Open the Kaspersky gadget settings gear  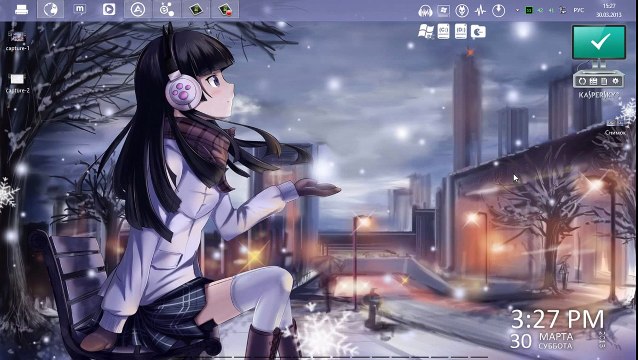coord(615,81)
